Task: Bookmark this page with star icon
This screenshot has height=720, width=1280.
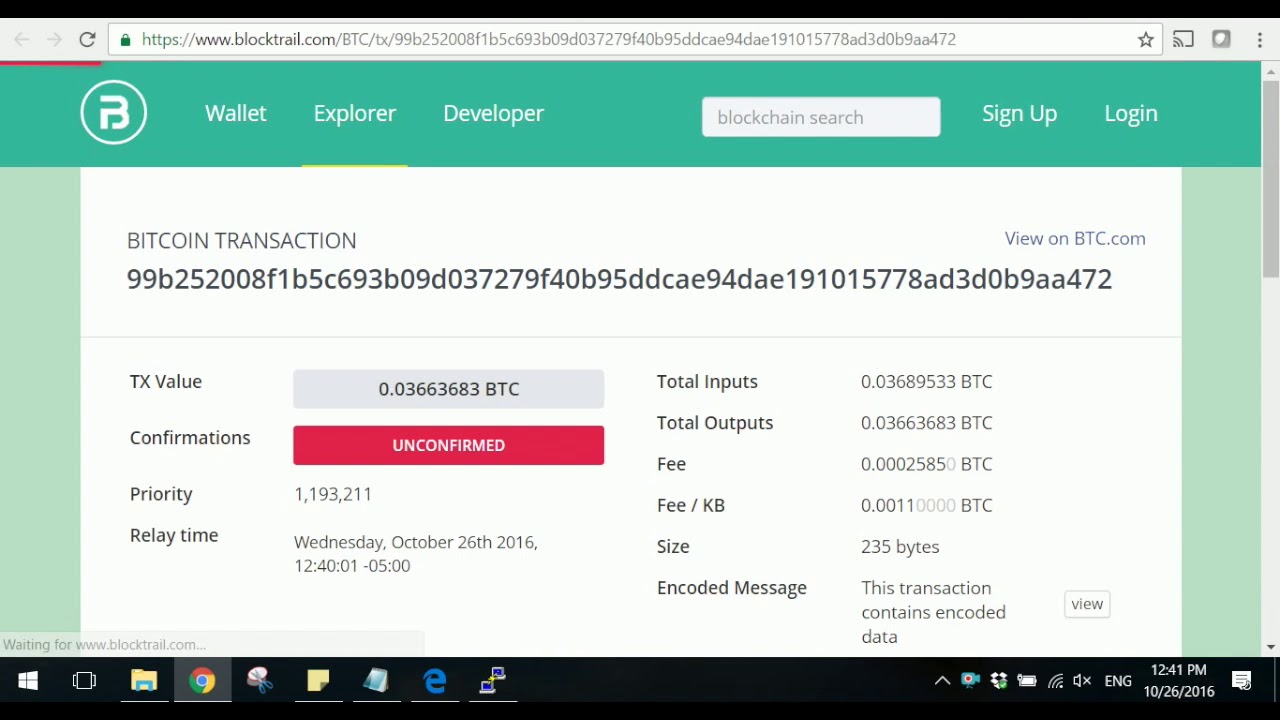Action: [1146, 39]
